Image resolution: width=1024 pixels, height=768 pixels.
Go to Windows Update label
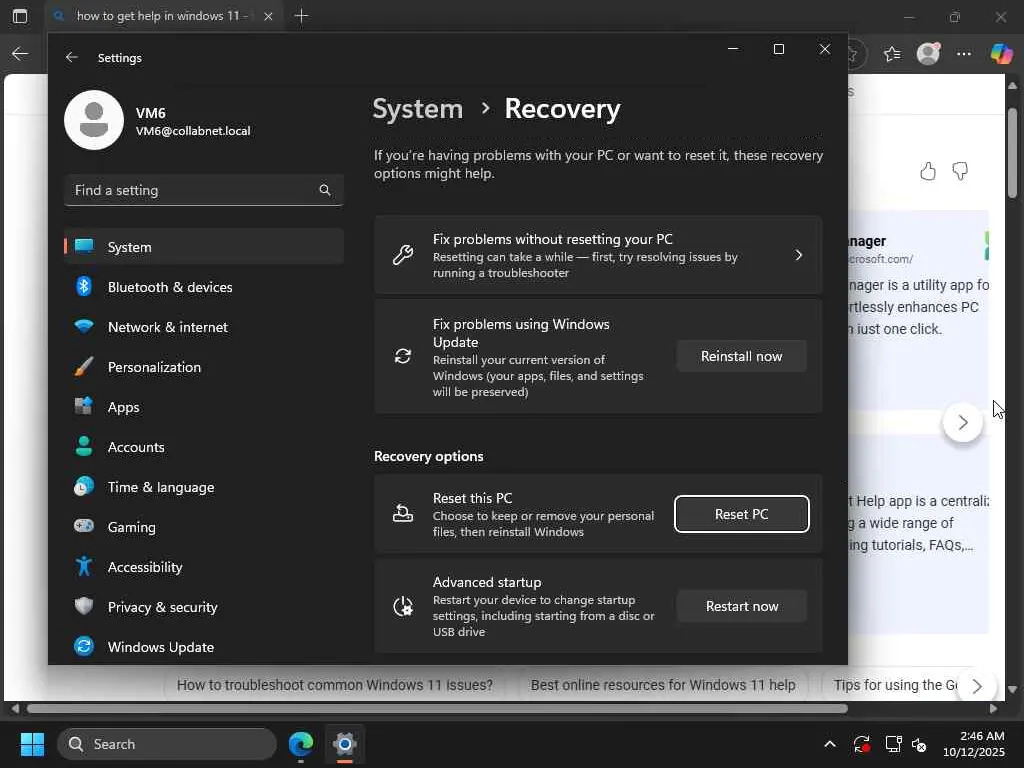tap(161, 647)
